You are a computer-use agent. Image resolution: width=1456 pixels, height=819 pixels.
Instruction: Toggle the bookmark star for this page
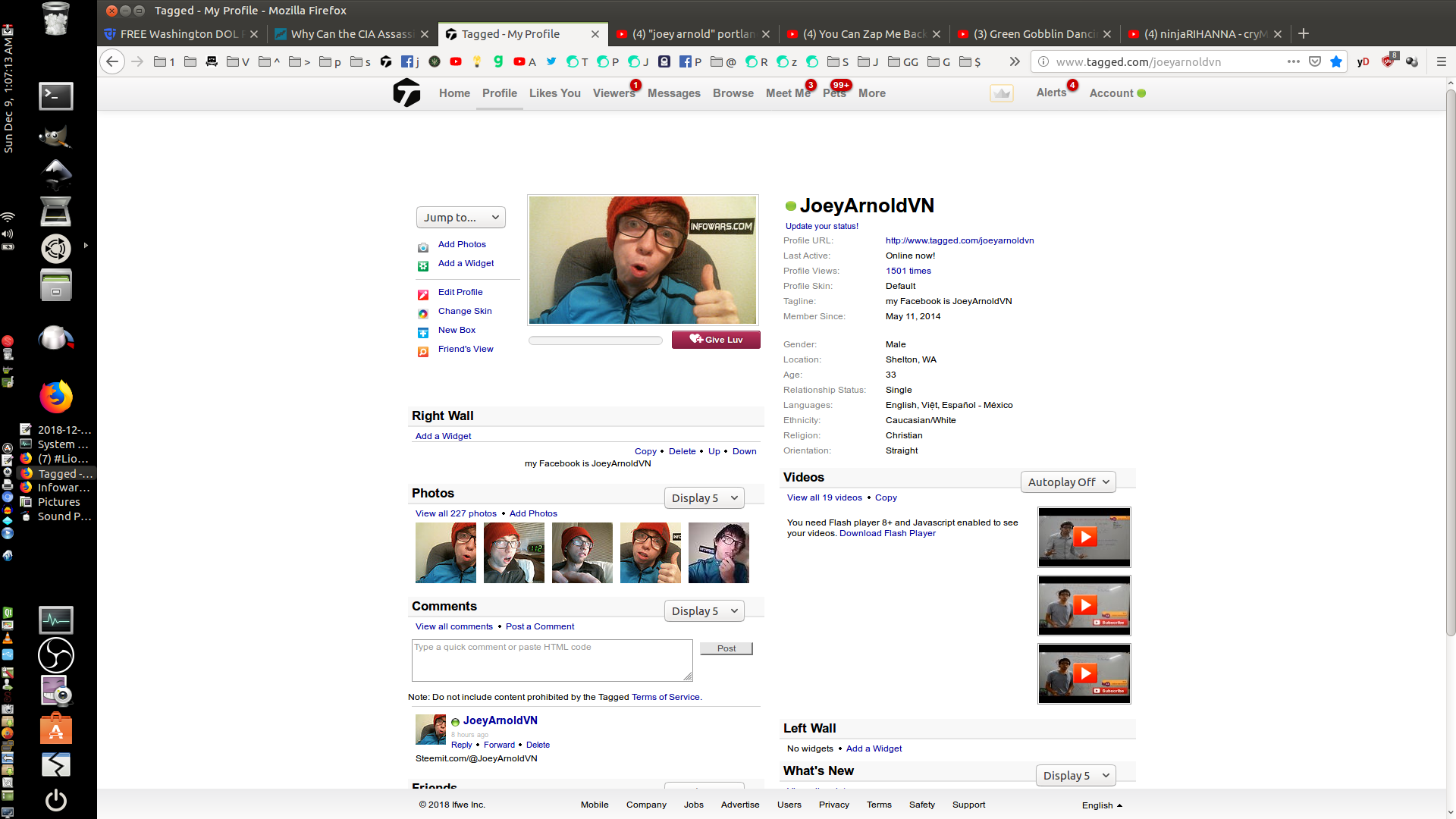click(x=1335, y=61)
